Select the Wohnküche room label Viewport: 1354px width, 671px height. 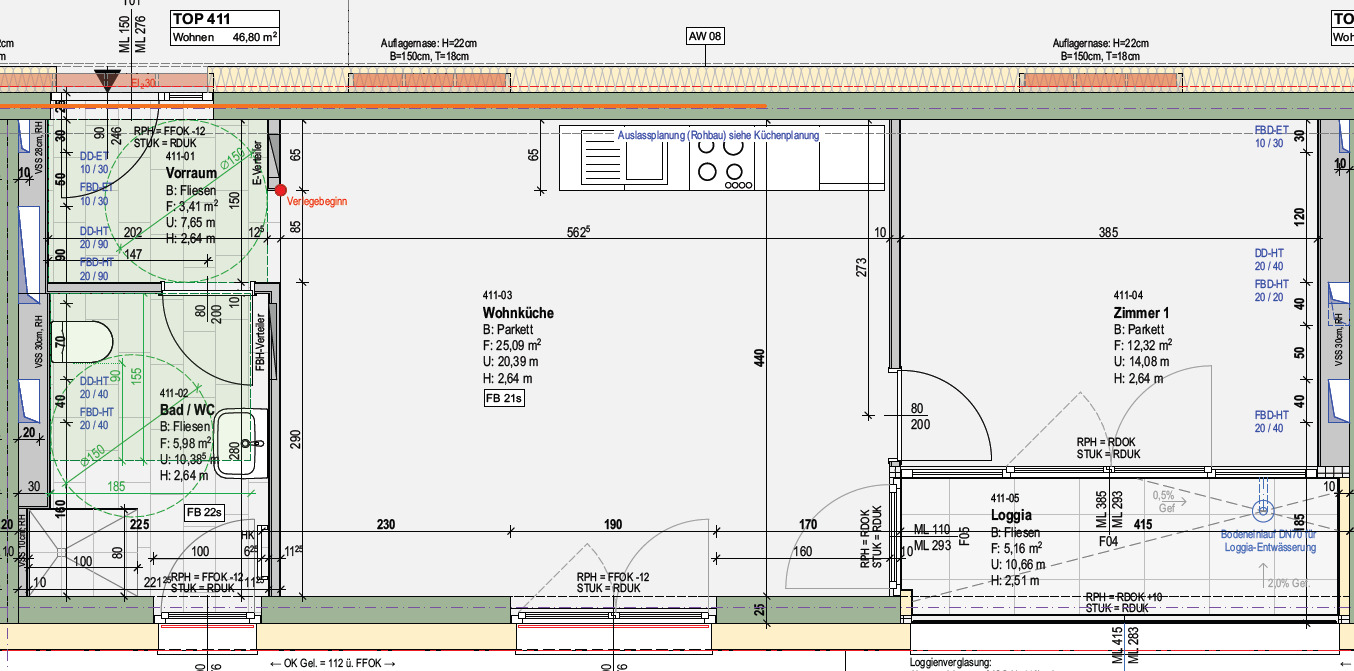pos(517,313)
